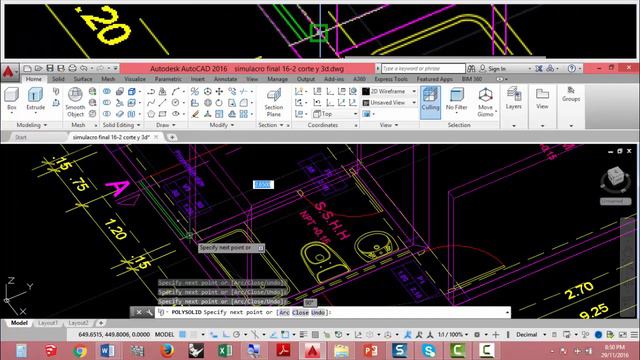The width and height of the screenshot is (640, 360).
Task: Open Firefox from the taskbar
Action: (x=166, y=350)
